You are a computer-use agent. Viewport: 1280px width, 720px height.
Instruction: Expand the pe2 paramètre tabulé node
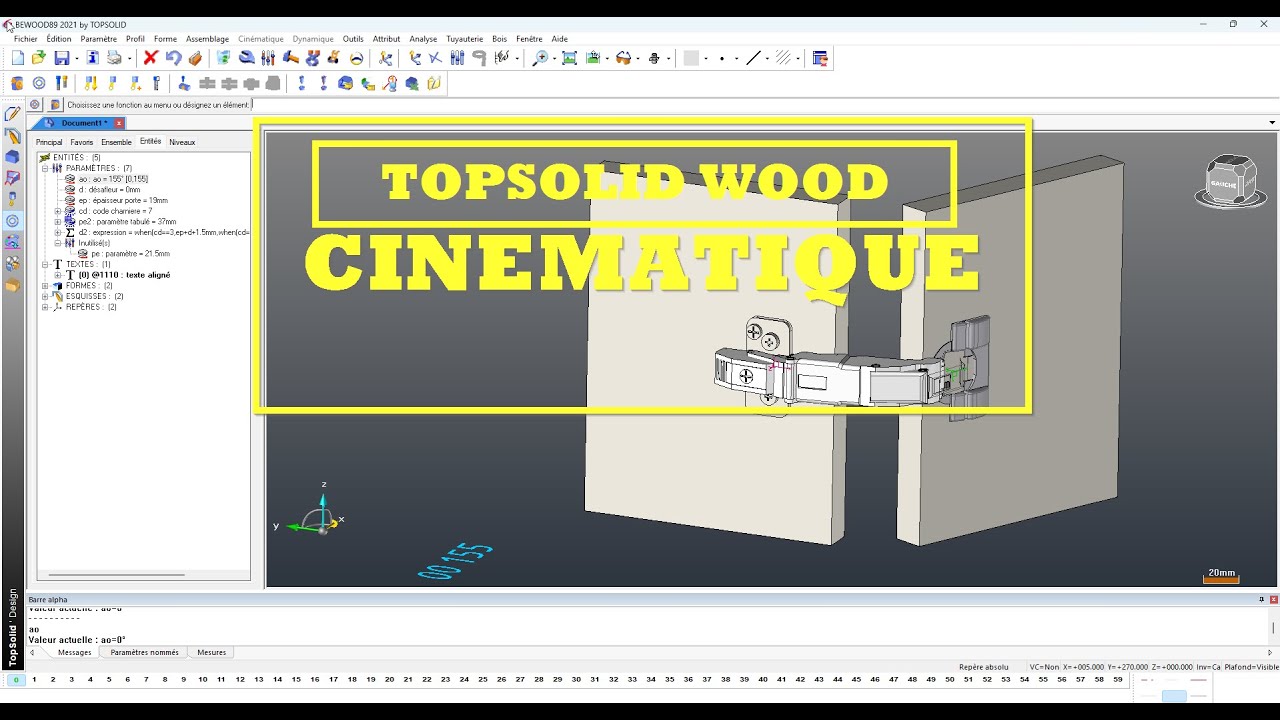tap(59, 222)
